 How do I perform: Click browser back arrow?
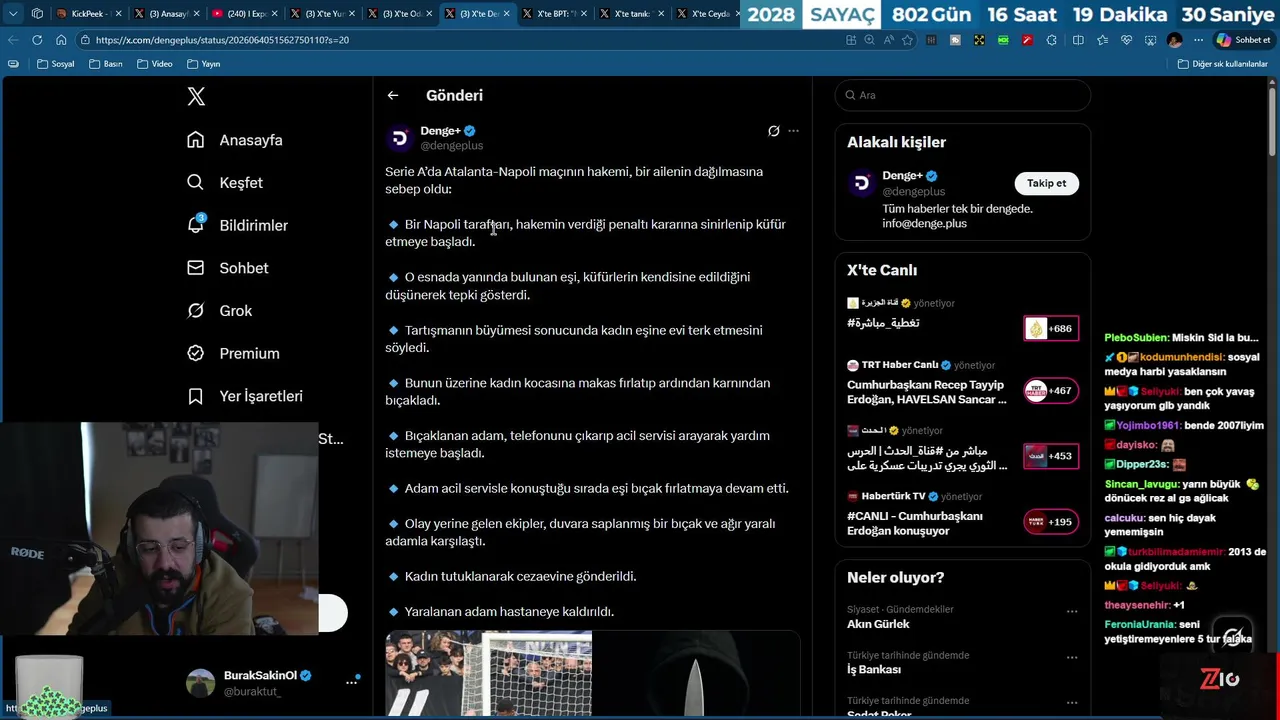coord(13,40)
